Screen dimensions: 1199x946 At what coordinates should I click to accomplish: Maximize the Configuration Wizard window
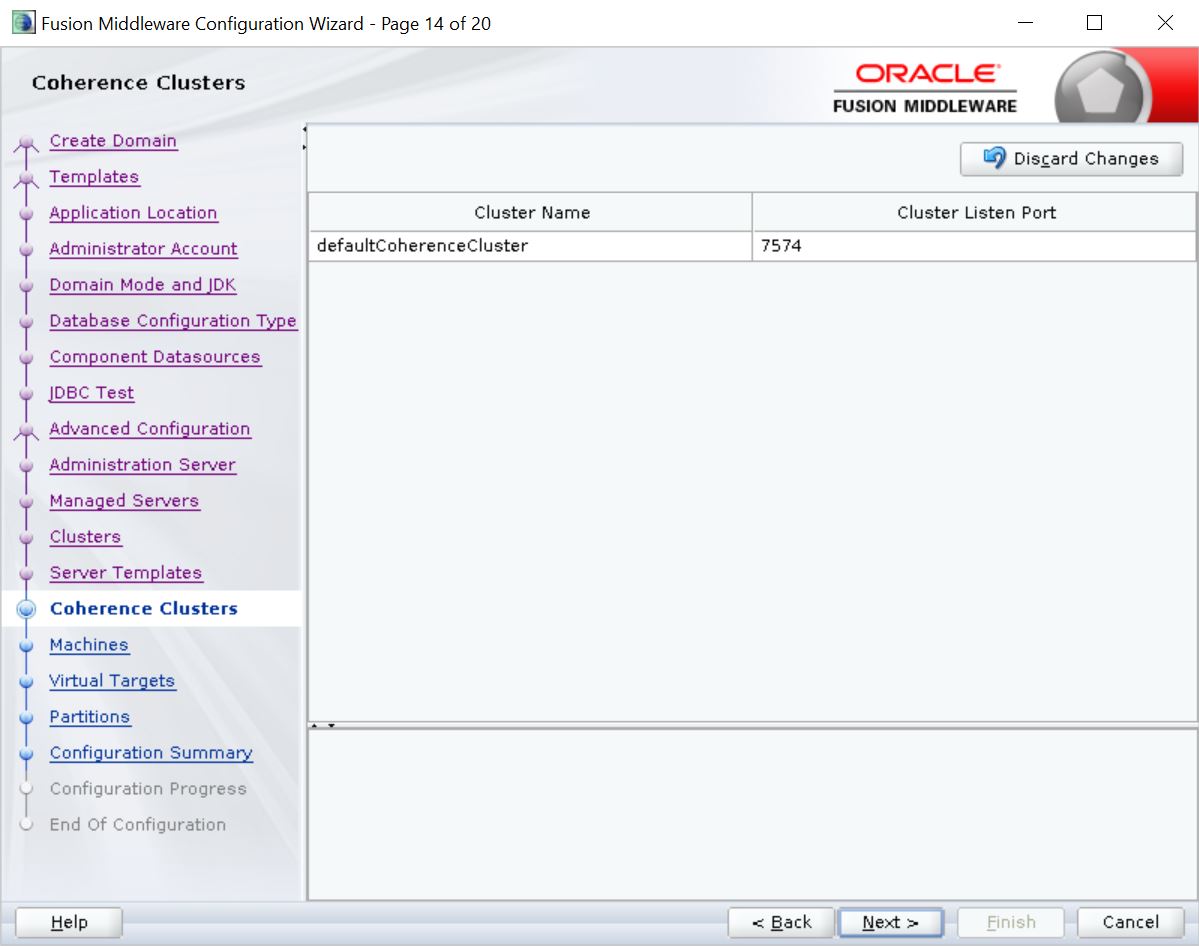(x=1094, y=23)
